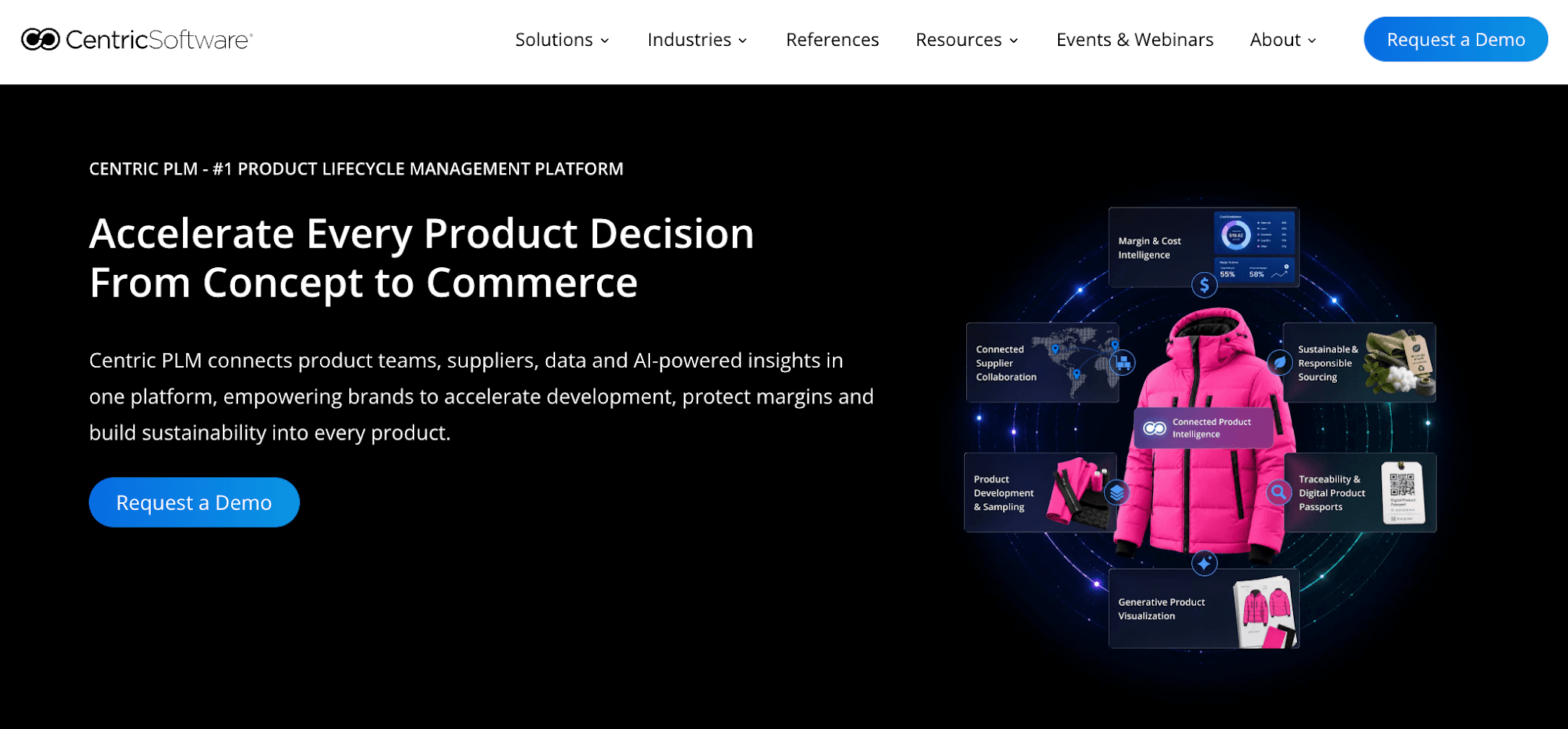Click the Centric Software logo
This screenshot has width=1568, height=729.
(x=137, y=39)
